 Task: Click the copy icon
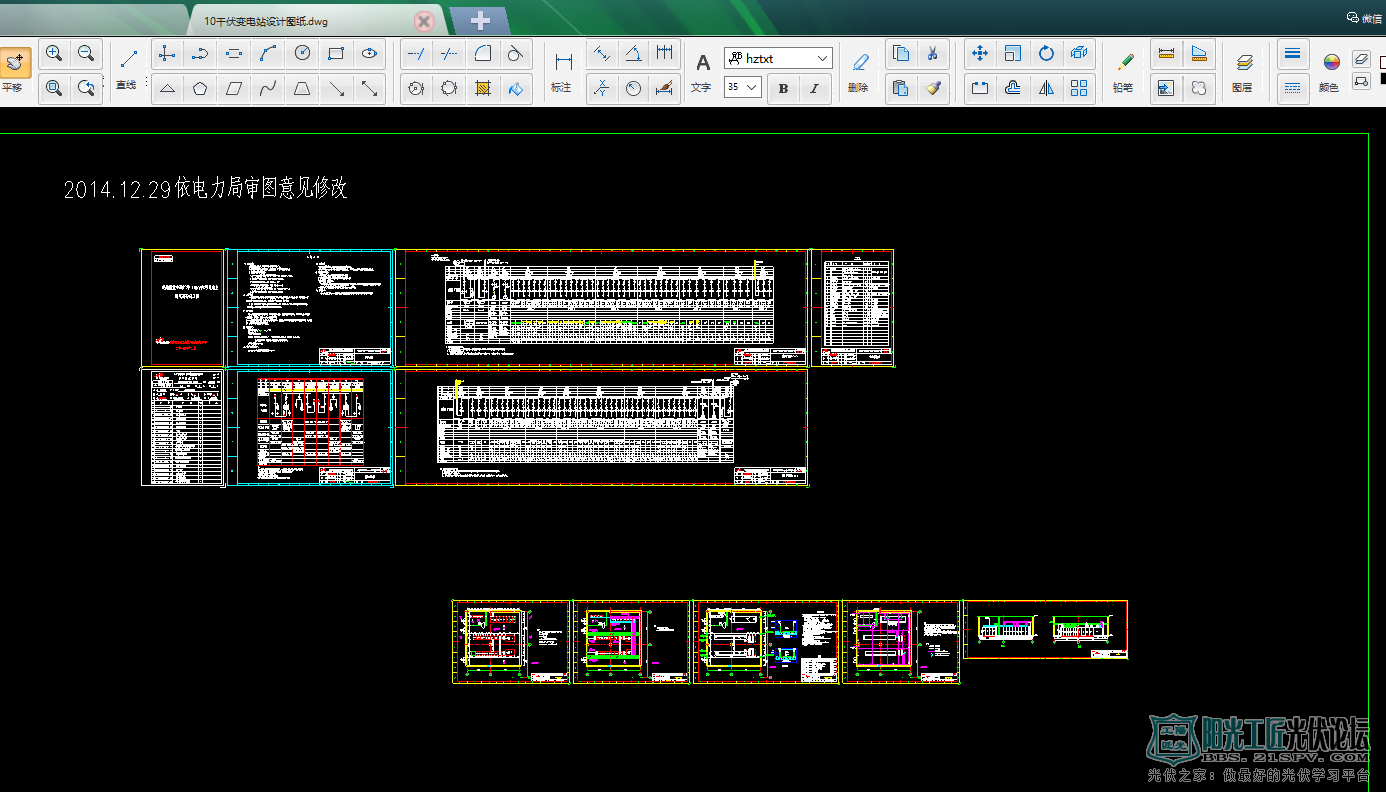point(900,54)
